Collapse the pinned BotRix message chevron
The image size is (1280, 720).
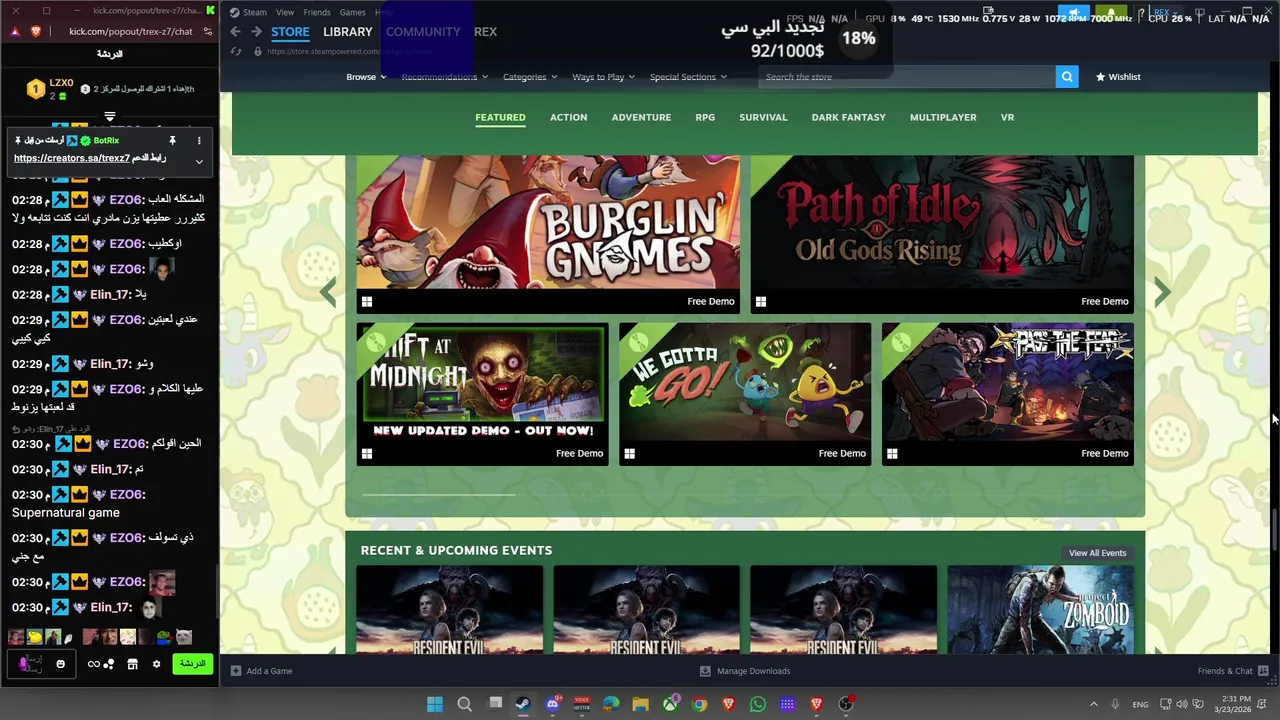(x=199, y=161)
